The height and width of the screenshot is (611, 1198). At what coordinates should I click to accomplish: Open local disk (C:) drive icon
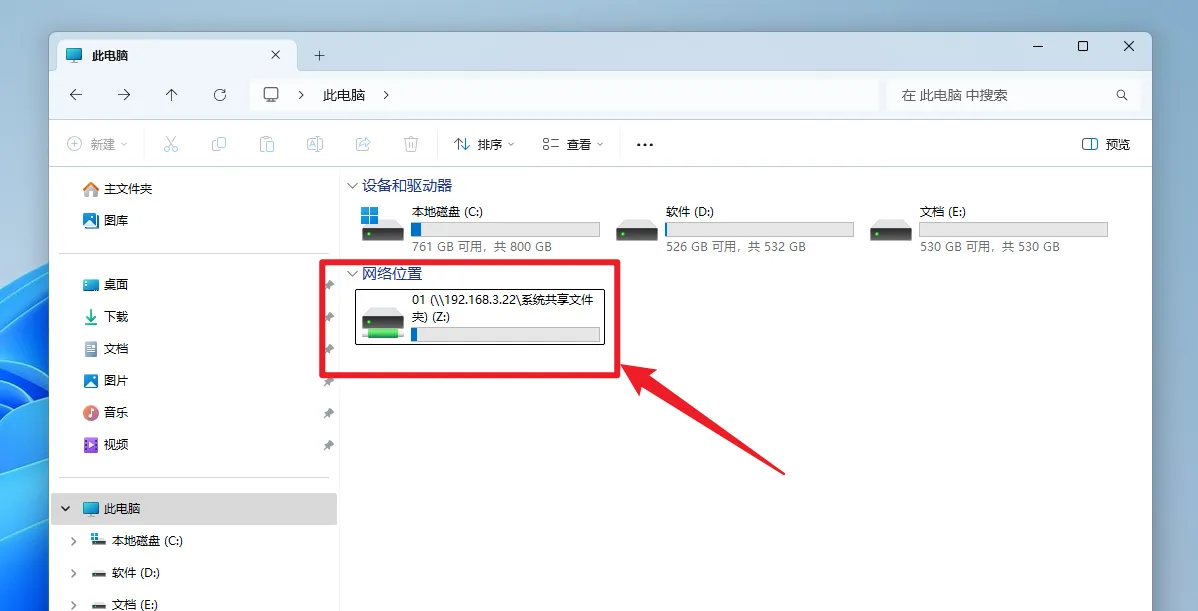click(x=382, y=225)
